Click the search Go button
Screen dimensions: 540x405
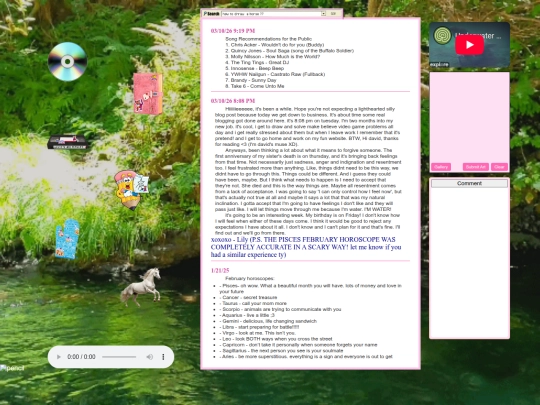333,13
